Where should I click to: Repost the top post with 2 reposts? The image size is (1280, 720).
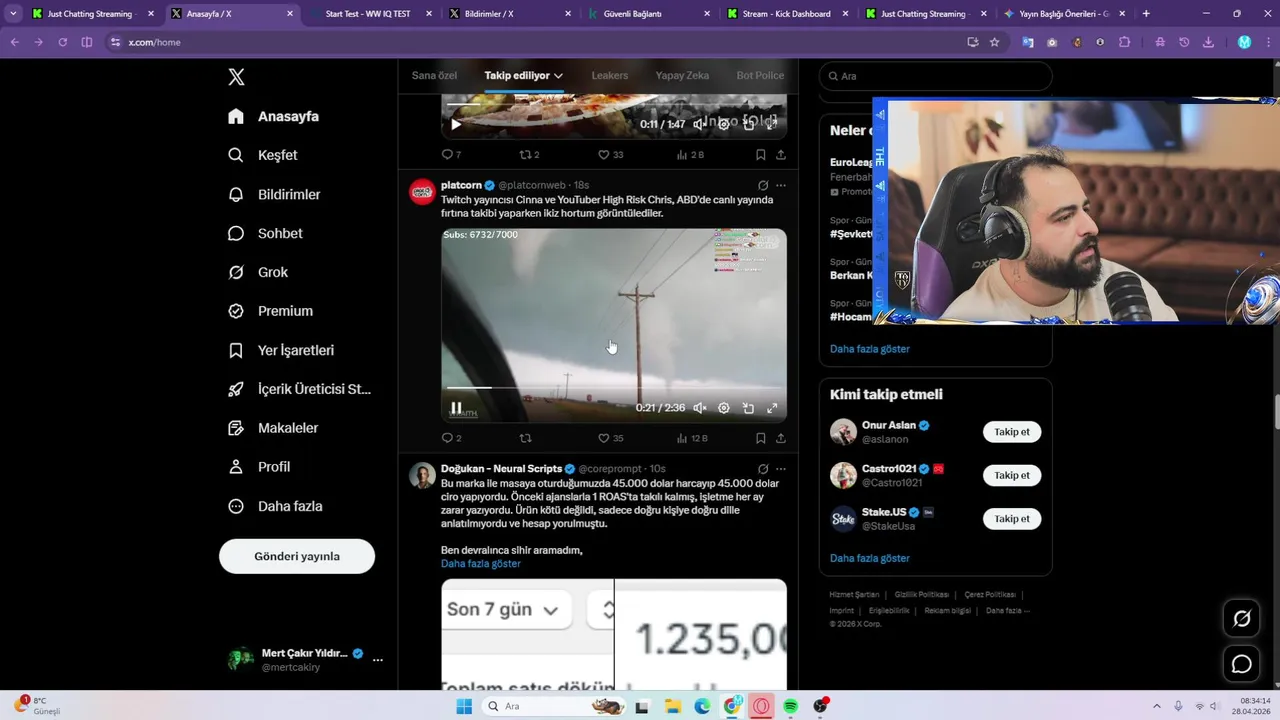point(529,154)
